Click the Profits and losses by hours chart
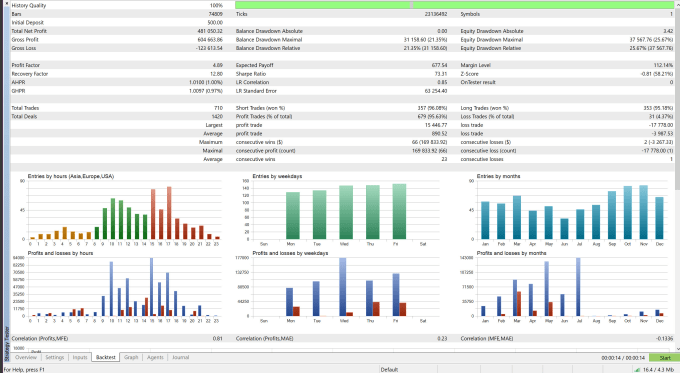This screenshot has height=373, width=680. click(117, 287)
